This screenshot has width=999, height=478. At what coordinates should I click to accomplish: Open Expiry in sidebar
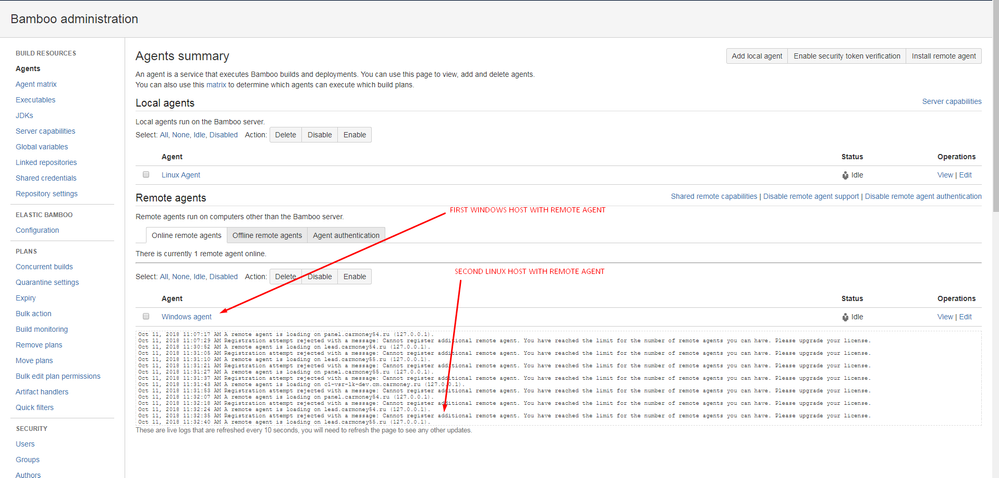(25, 298)
